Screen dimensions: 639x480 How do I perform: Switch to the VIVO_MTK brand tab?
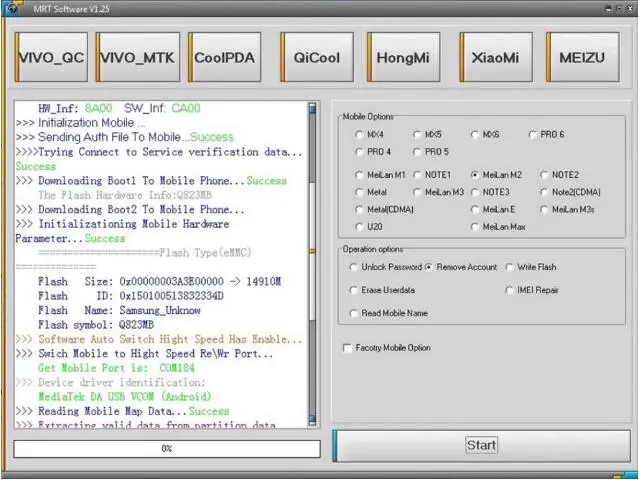click(137, 57)
